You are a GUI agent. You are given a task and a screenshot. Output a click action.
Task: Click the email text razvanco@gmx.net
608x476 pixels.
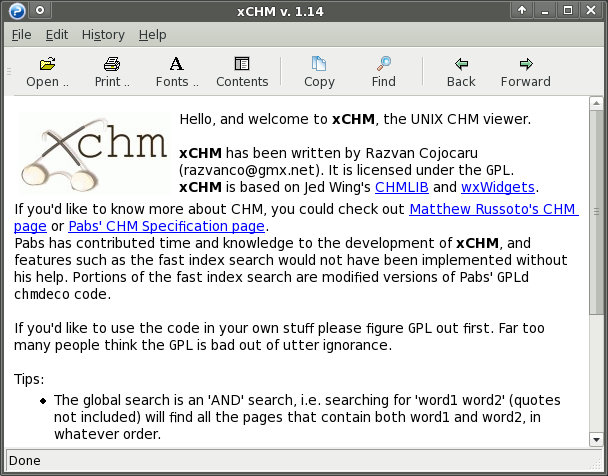coord(249,170)
